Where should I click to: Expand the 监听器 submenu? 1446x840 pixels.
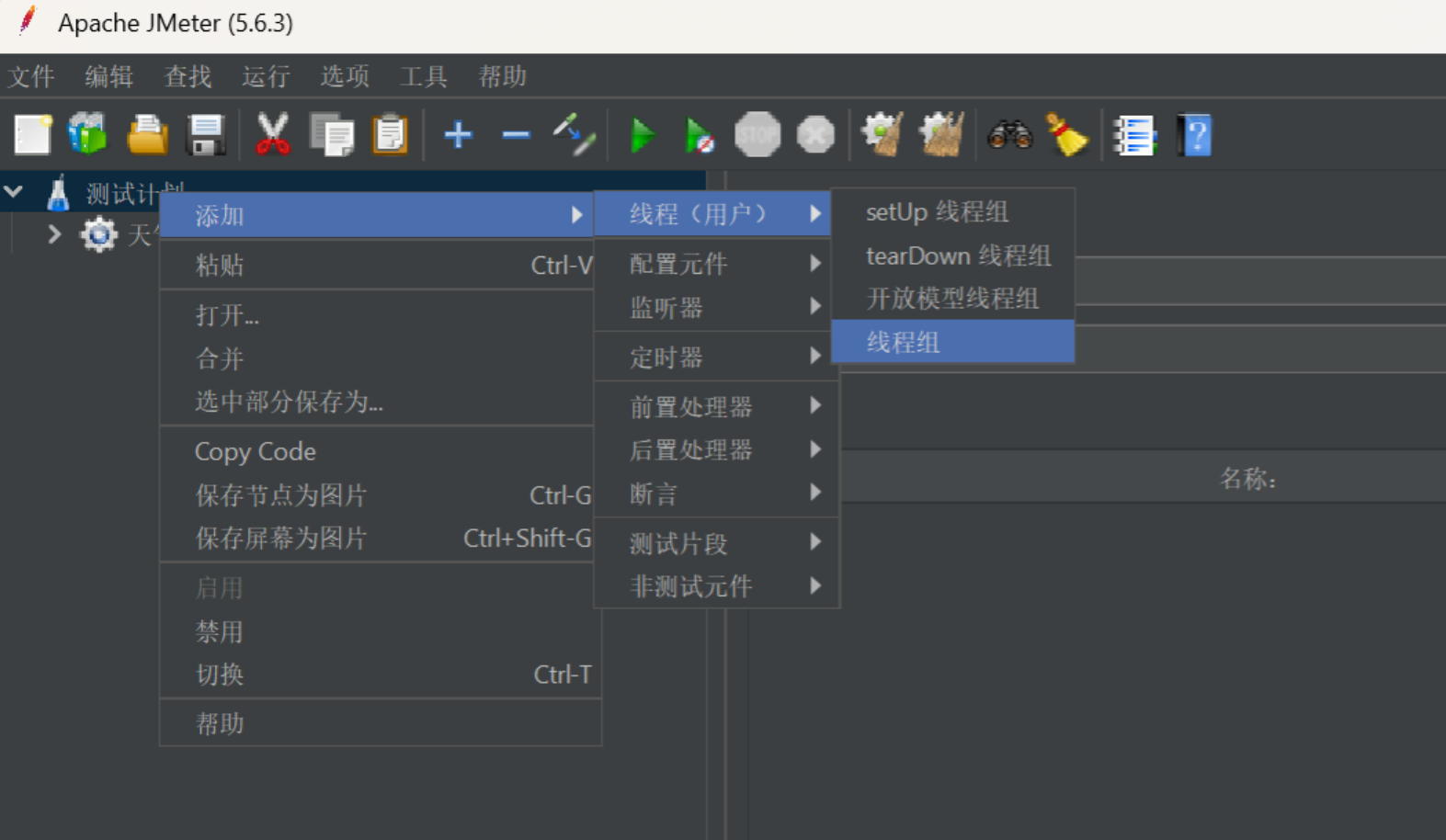(717, 307)
